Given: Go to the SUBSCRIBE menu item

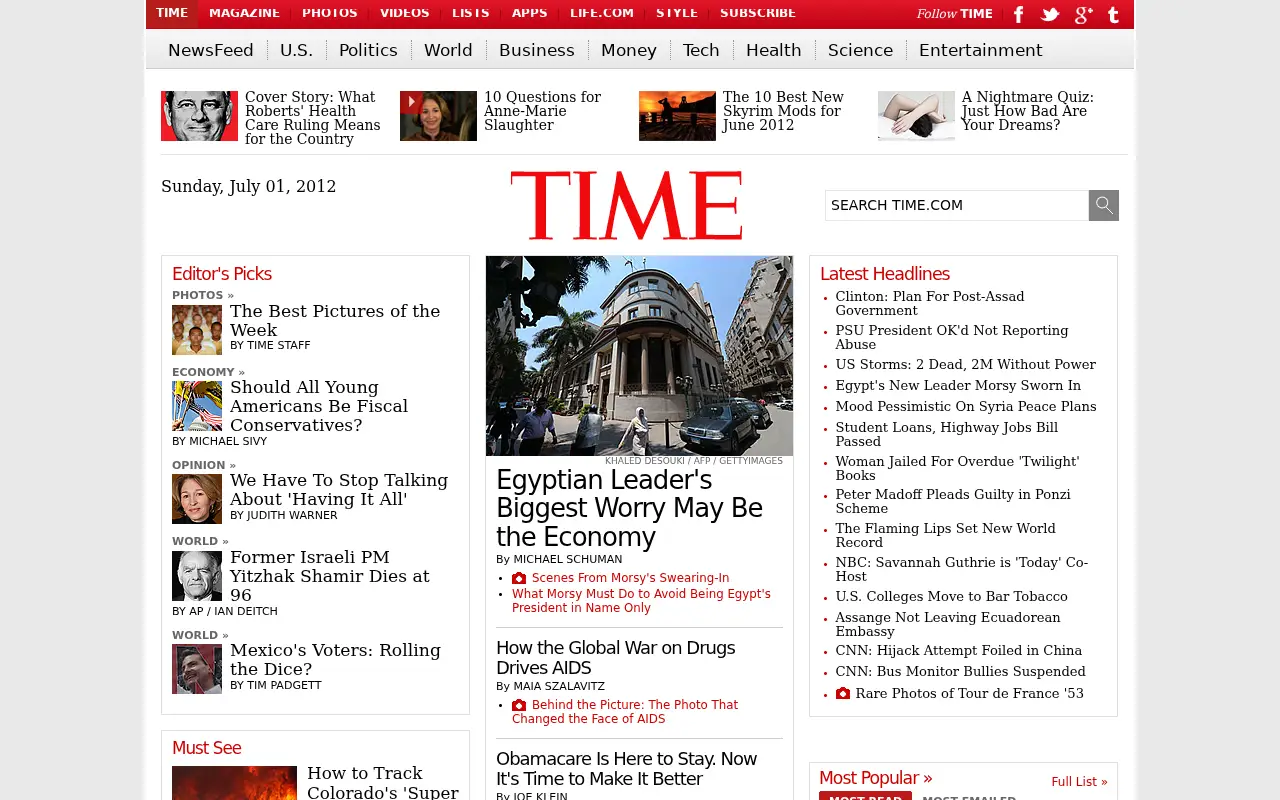Looking at the screenshot, I should click(x=758, y=13).
